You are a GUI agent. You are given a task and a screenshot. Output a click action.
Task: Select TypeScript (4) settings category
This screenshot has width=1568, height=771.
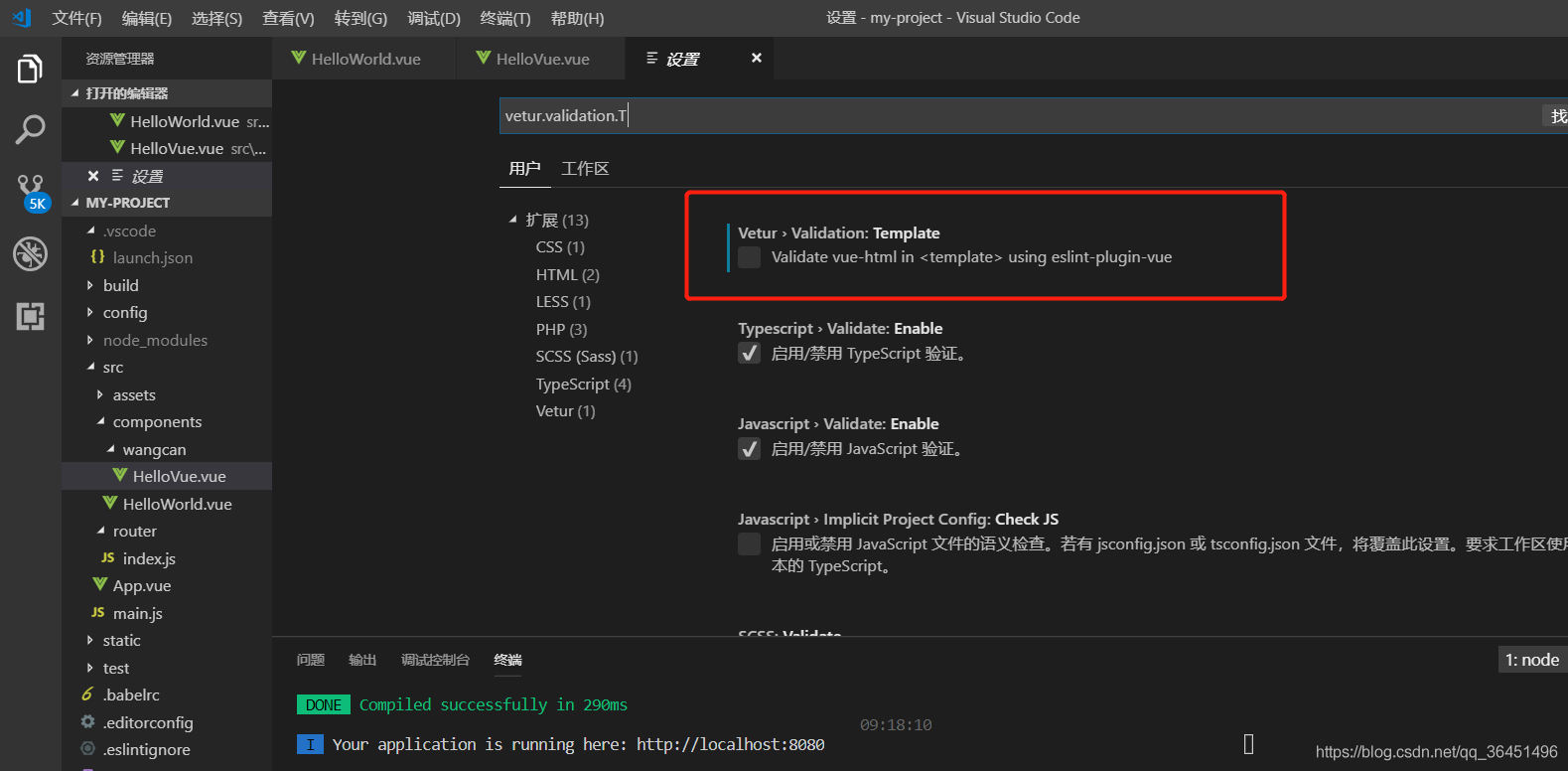click(x=584, y=384)
